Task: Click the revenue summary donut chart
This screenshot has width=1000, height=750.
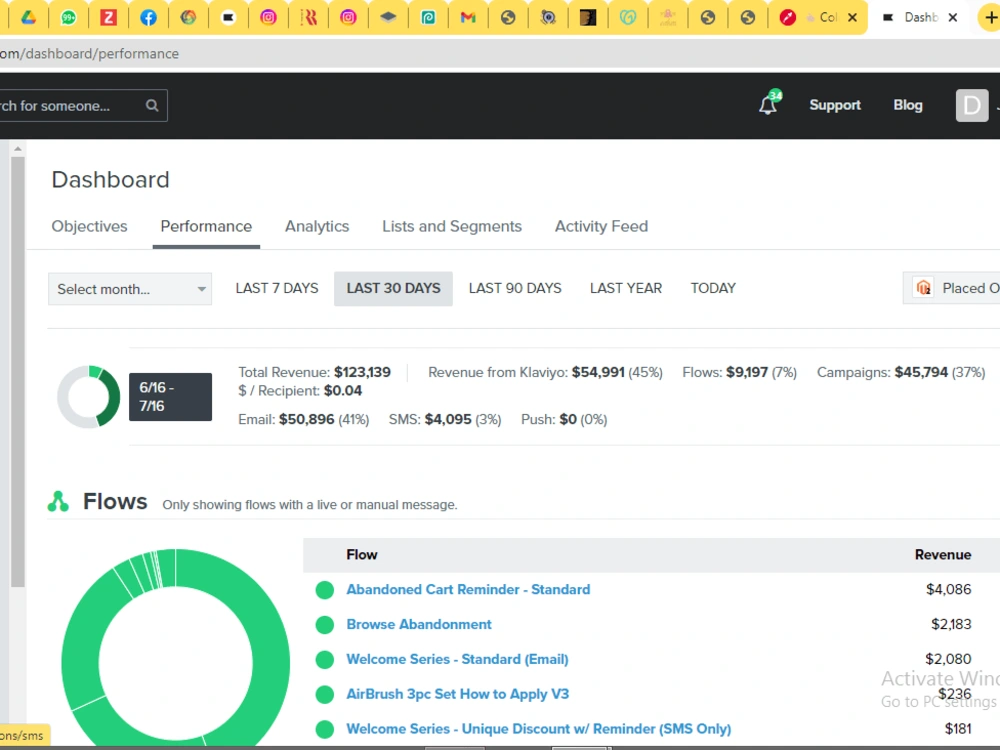Action: (x=89, y=397)
